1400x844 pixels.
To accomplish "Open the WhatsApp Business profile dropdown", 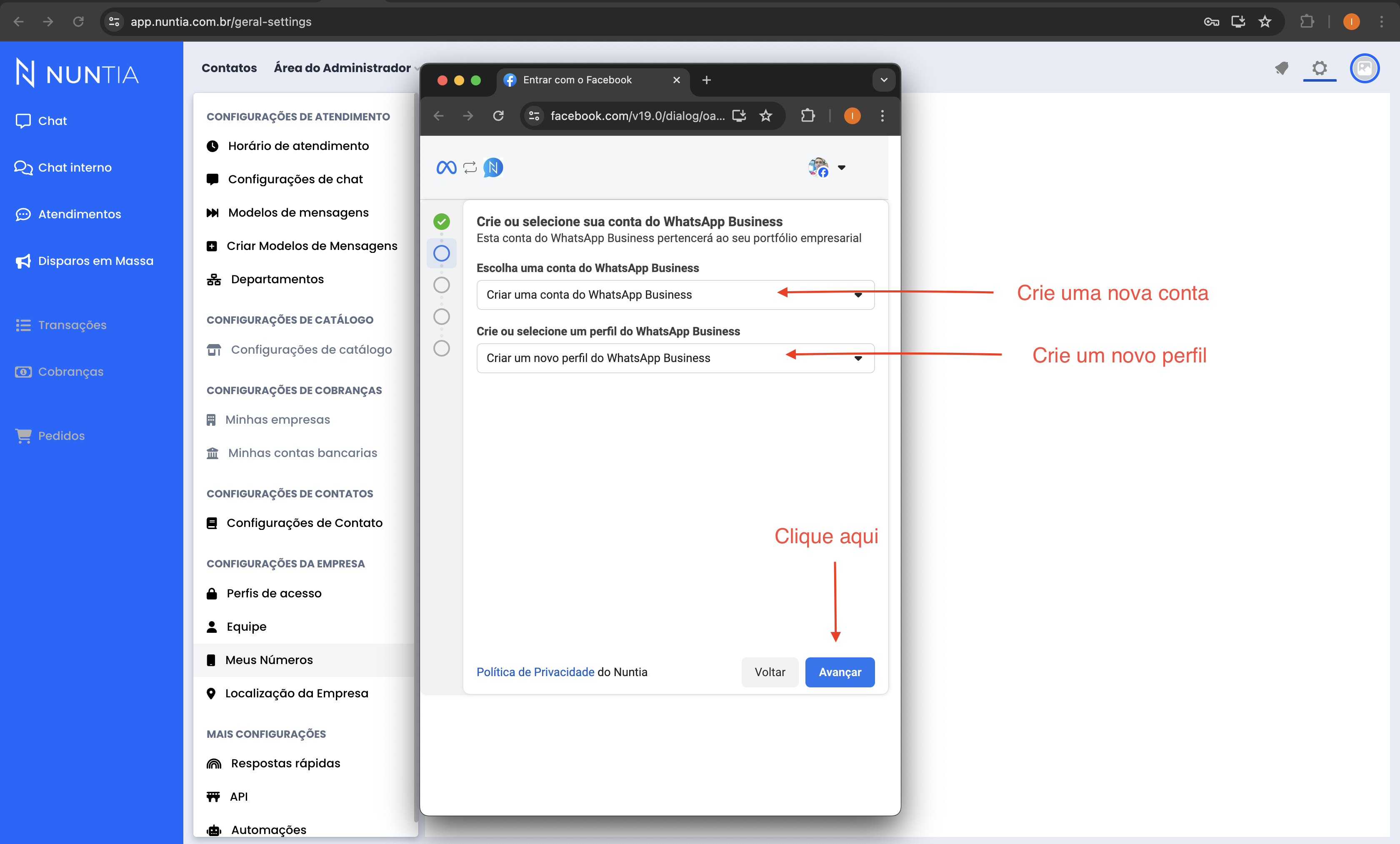I will (x=675, y=358).
